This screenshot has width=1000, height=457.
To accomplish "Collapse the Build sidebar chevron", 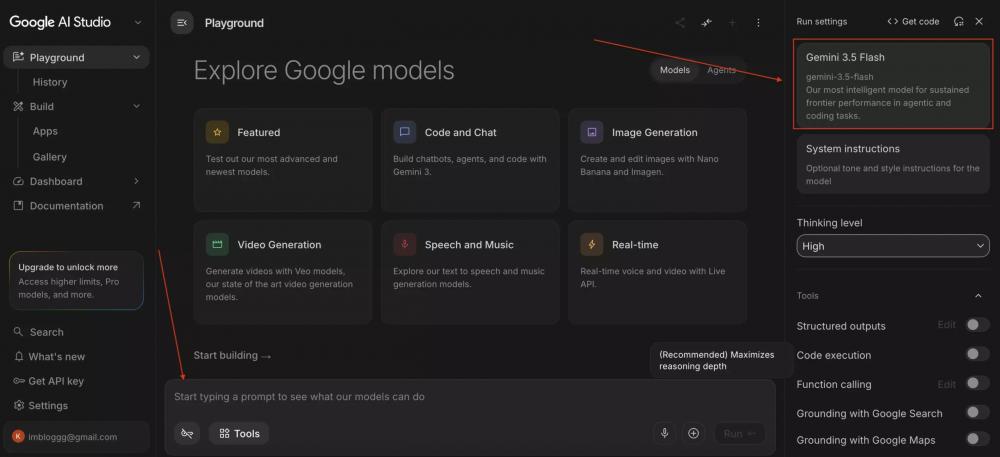I will (136, 106).
